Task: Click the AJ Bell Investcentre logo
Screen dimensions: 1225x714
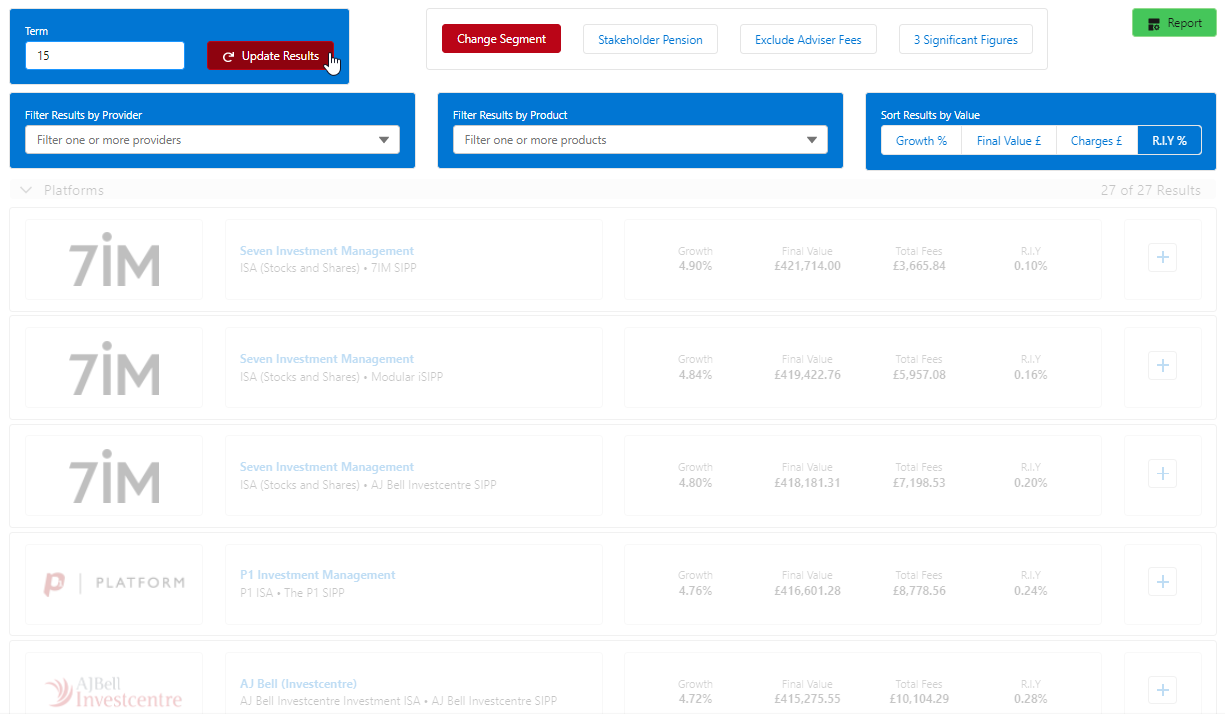Action: coord(114,692)
